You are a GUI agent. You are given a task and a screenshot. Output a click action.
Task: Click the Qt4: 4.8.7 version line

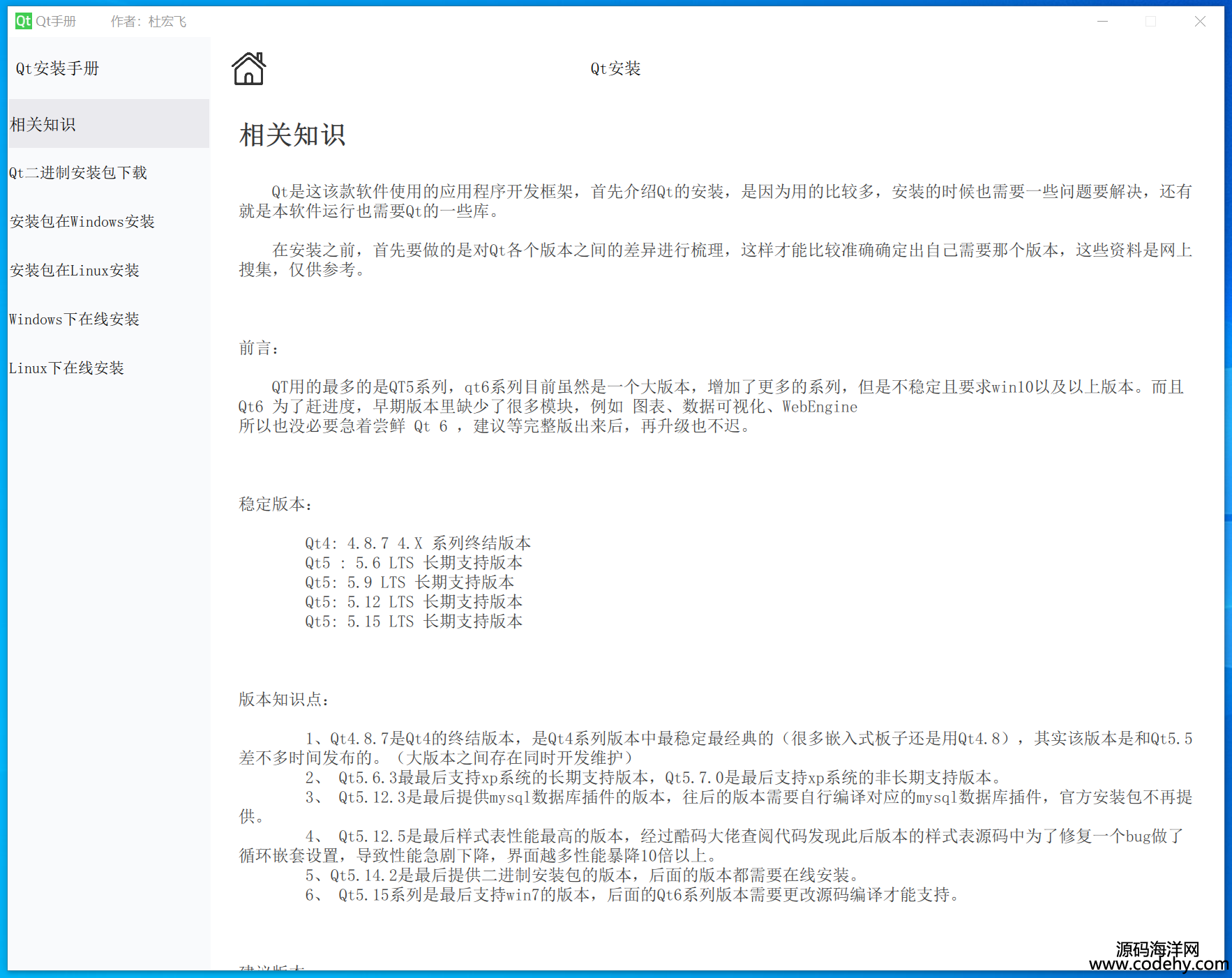[x=418, y=543]
